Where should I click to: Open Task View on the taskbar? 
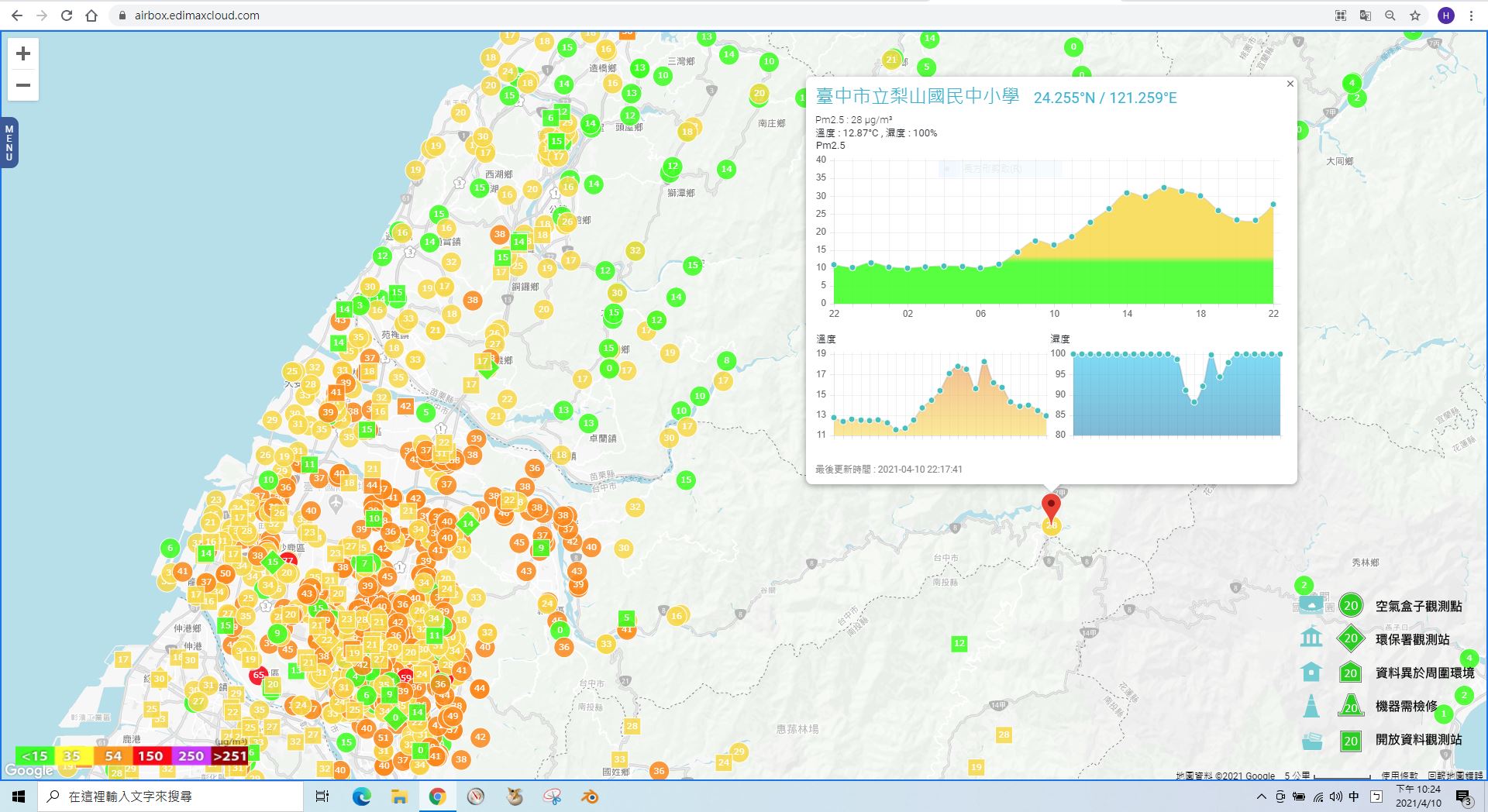pyautogui.click(x=322, y=797)
